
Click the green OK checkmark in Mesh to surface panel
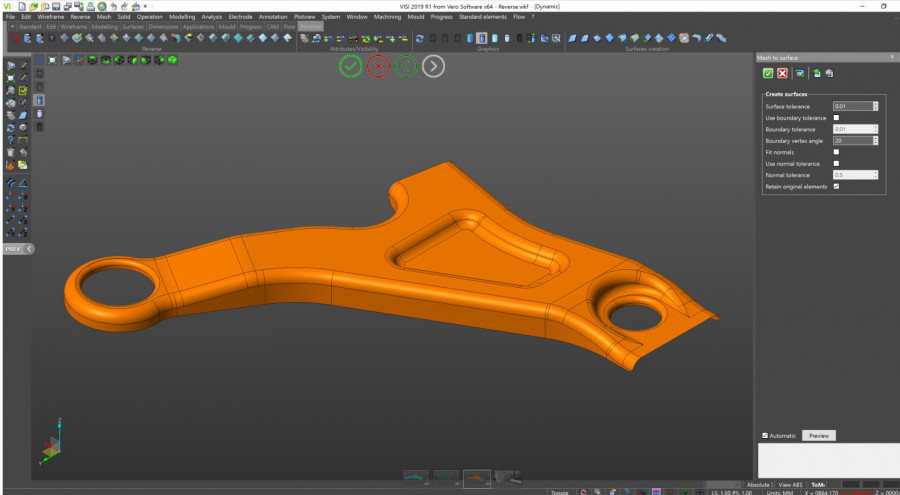768,73
